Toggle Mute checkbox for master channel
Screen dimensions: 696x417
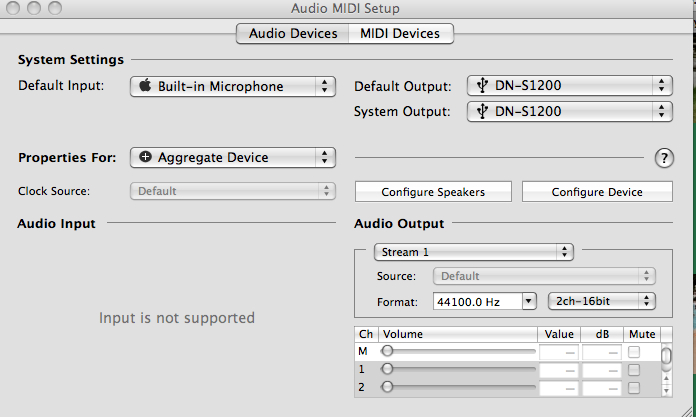click(634, 352)
